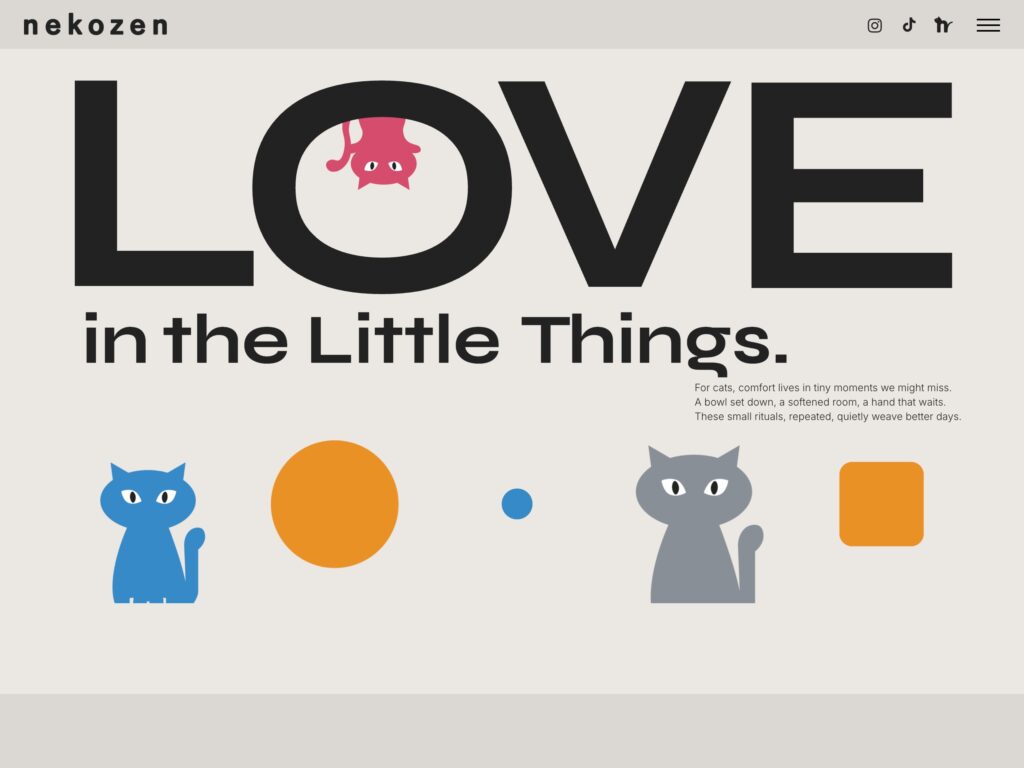This screenshot has width=1024, height=768.
Task: Click the third social icon beside TikTok
Action: tap(943, 25)
